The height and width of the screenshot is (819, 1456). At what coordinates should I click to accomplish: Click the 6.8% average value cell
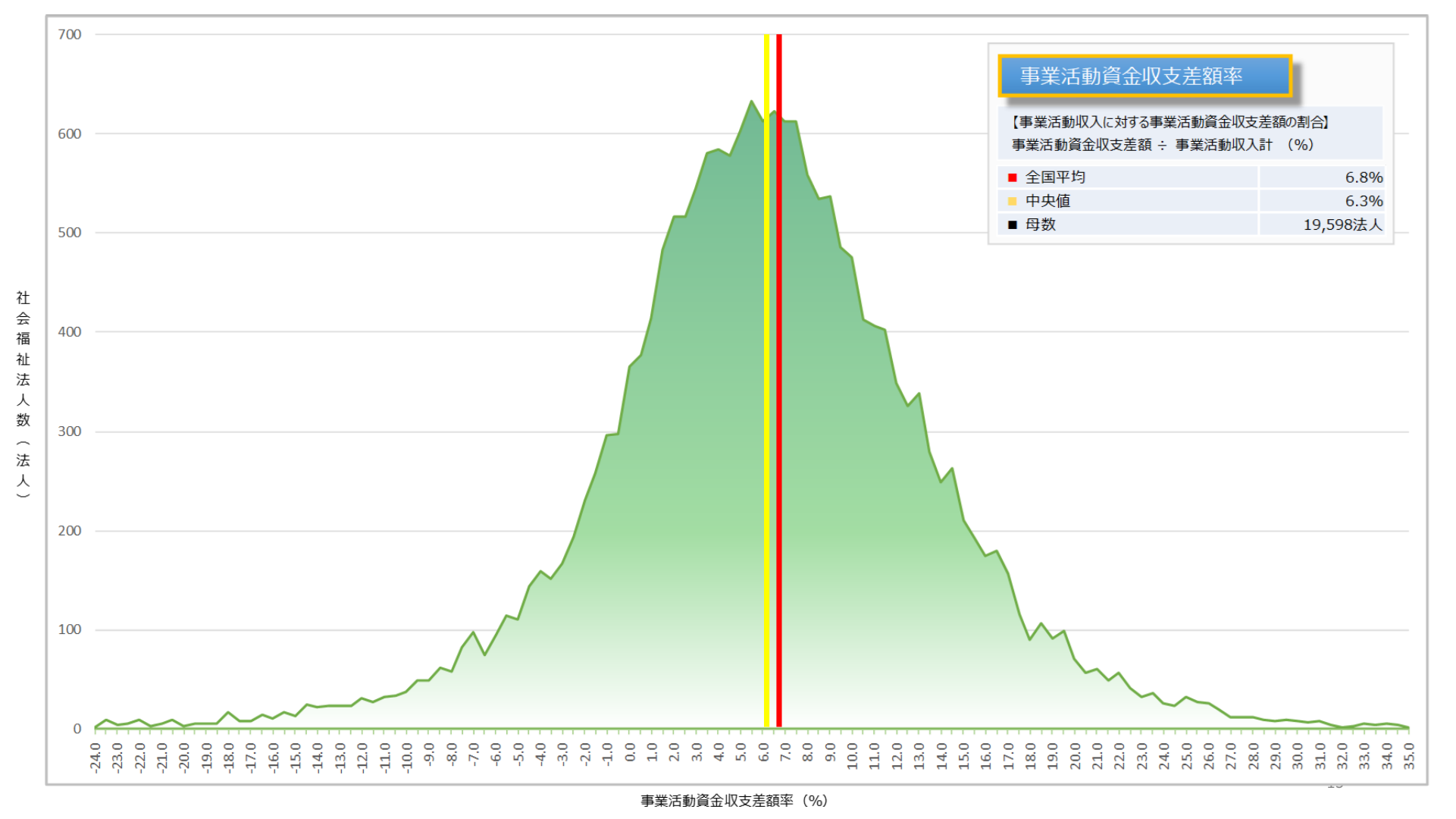[x=1364, y=177]
